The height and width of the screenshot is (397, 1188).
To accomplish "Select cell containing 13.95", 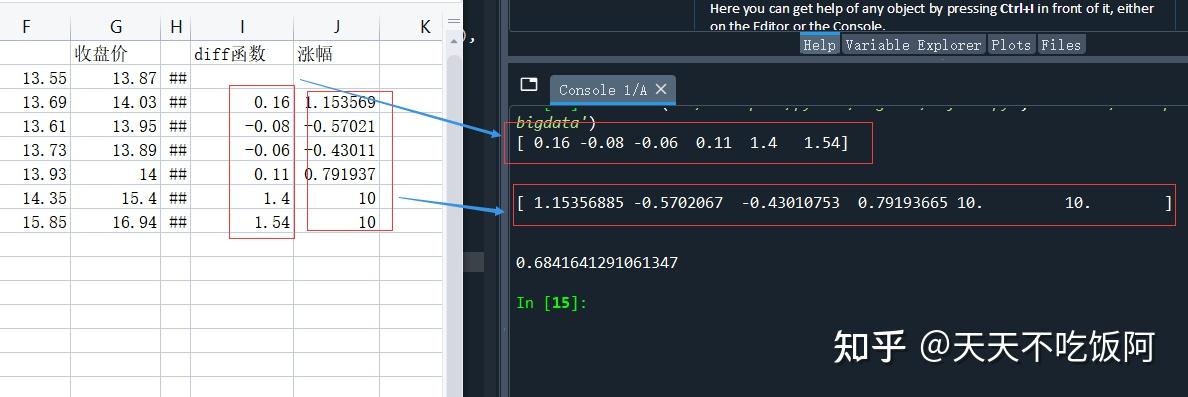I will point(116,126).
